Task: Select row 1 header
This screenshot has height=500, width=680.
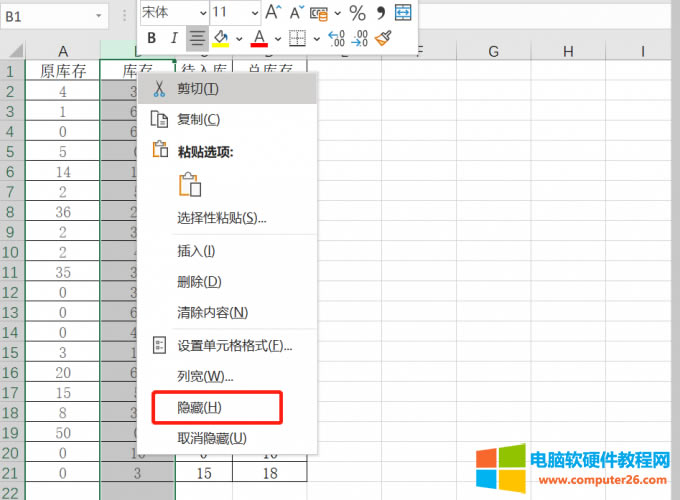Action: (12, 71)
